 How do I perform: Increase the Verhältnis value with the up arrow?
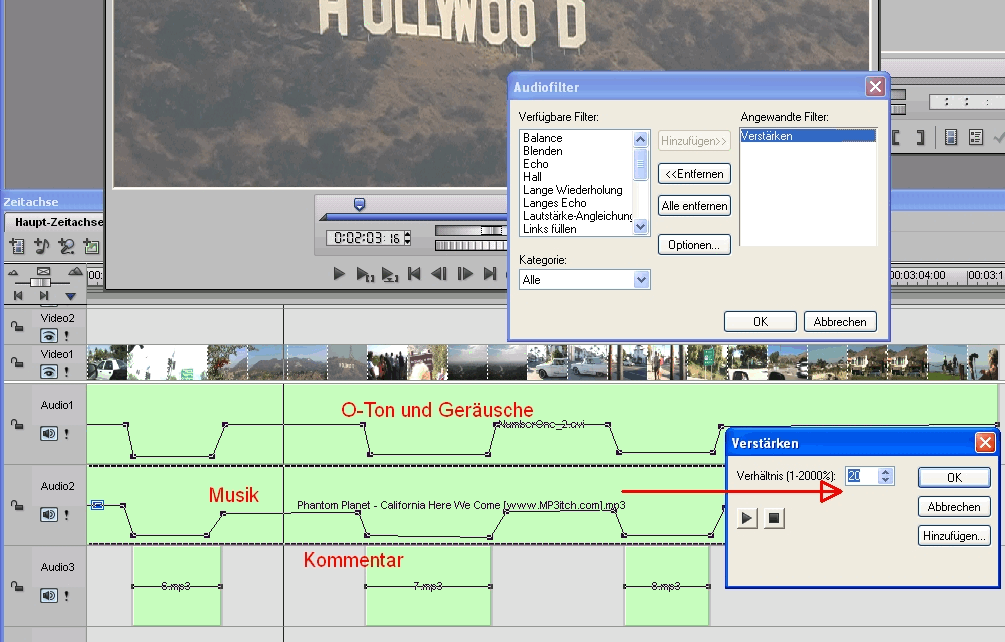[x=885, y=471]
